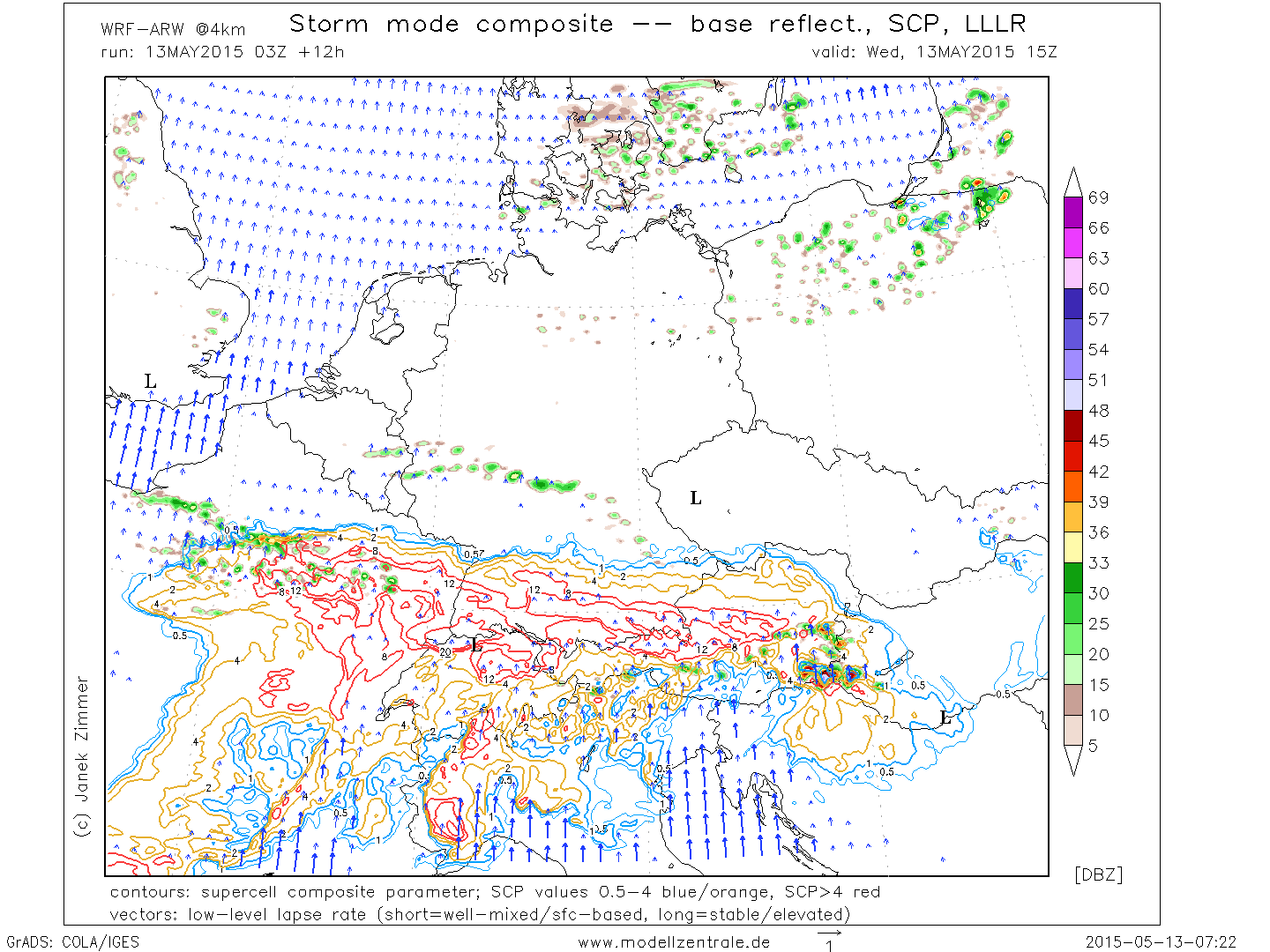Click the white top arrow of the colorbar
The image size is (1270, 952).
(x=1073, y=182)
